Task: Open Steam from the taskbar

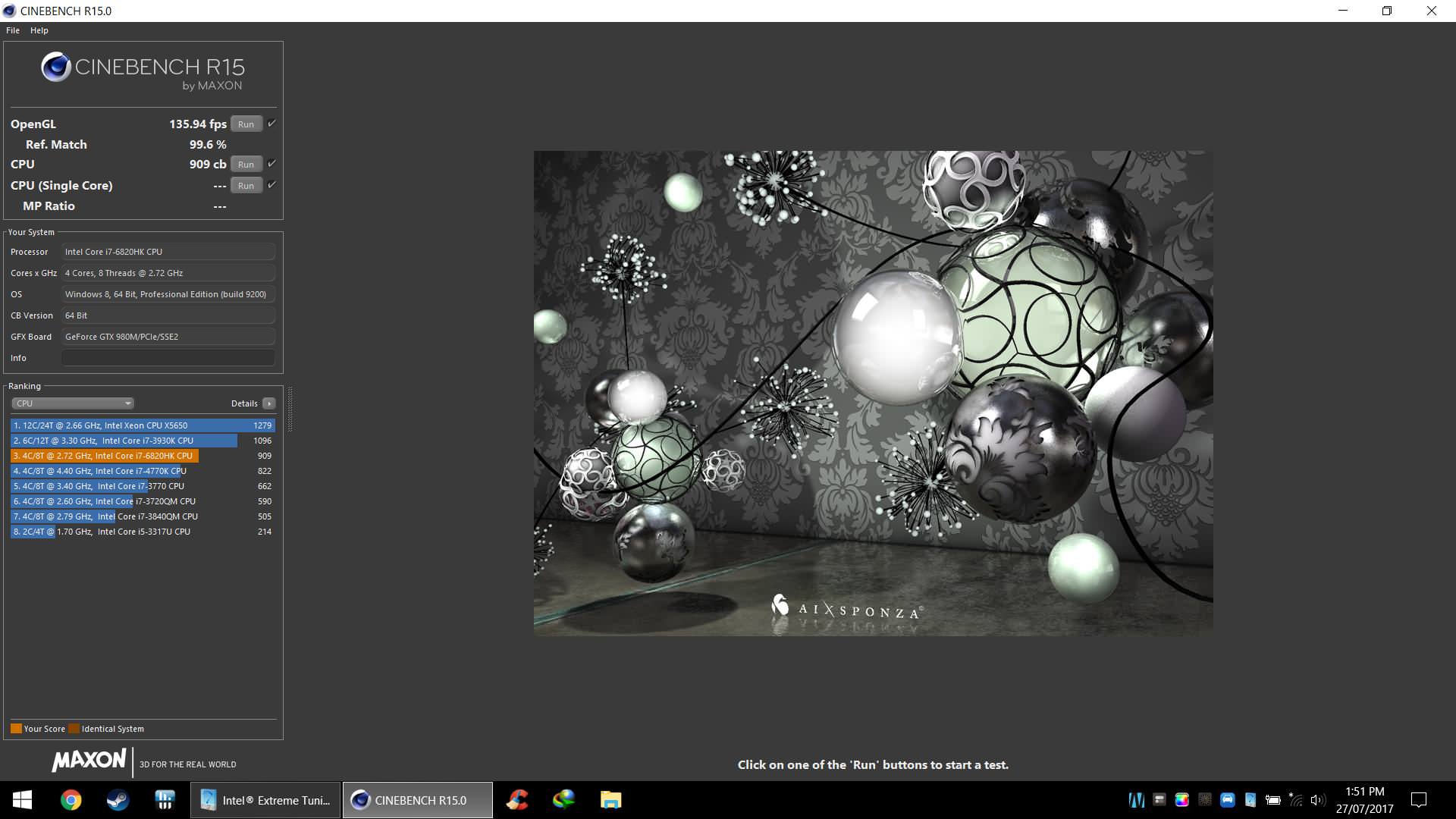Action: 118,800
